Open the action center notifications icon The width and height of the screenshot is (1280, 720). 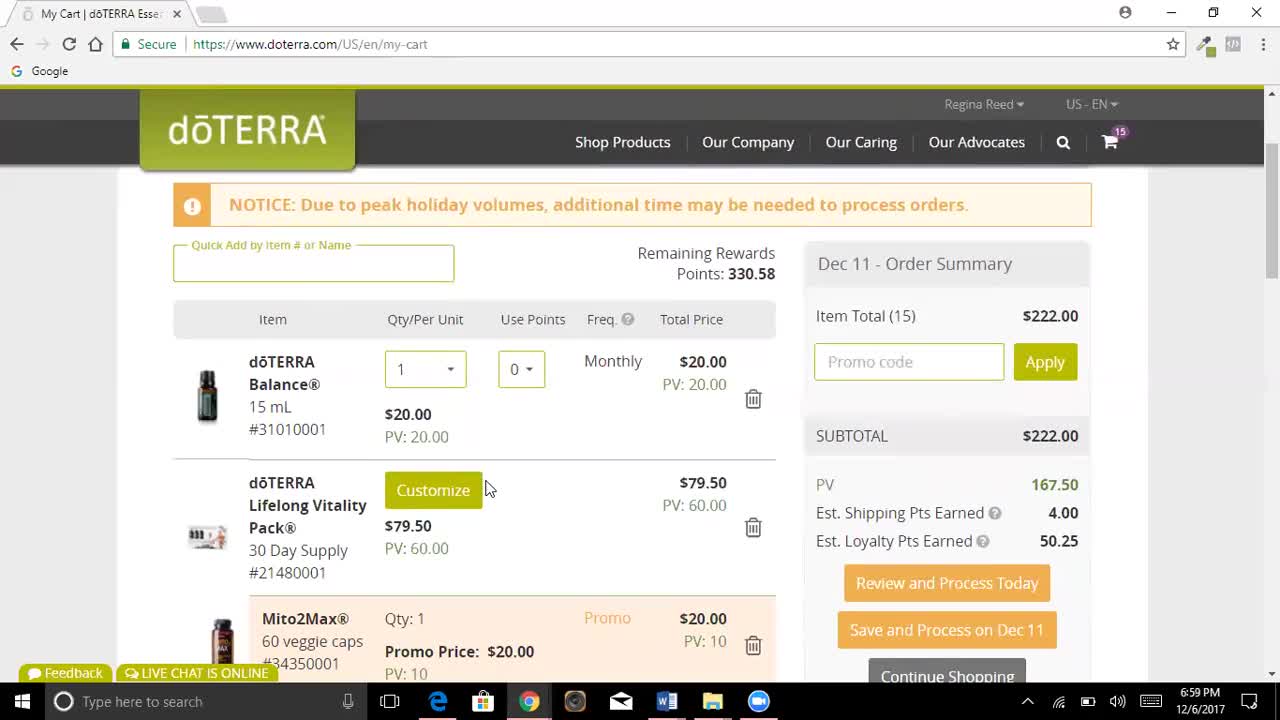click(x=1249, y=701)
